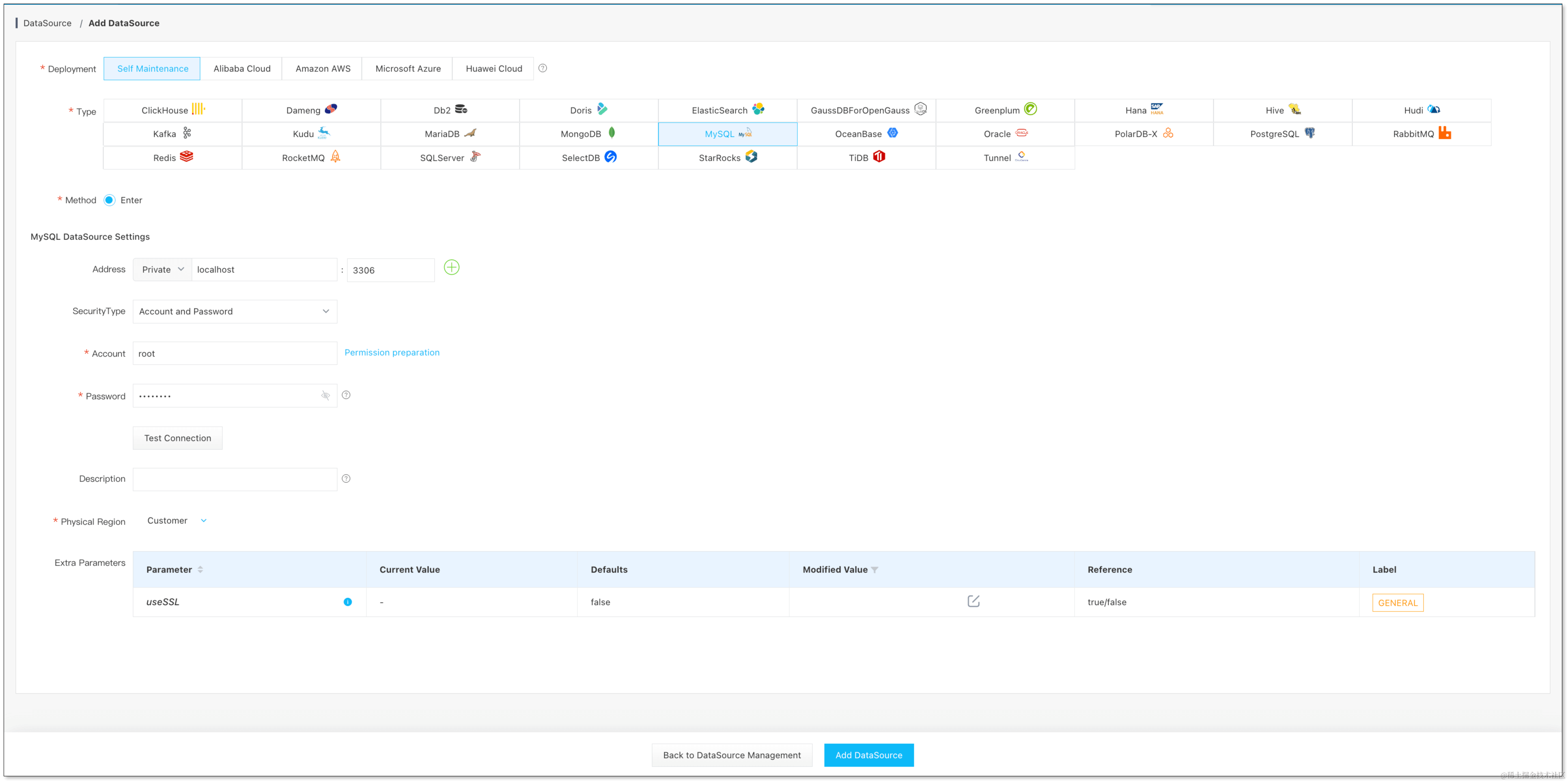Click help icon next to Description field
1568x782 pixels.
tap(346, 478)
